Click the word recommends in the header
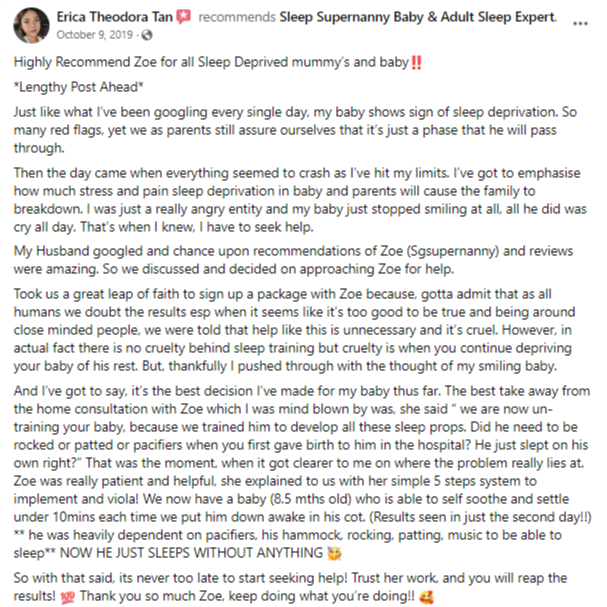Image resolution: width=607 pixels, height=607 pixels. 237,17
